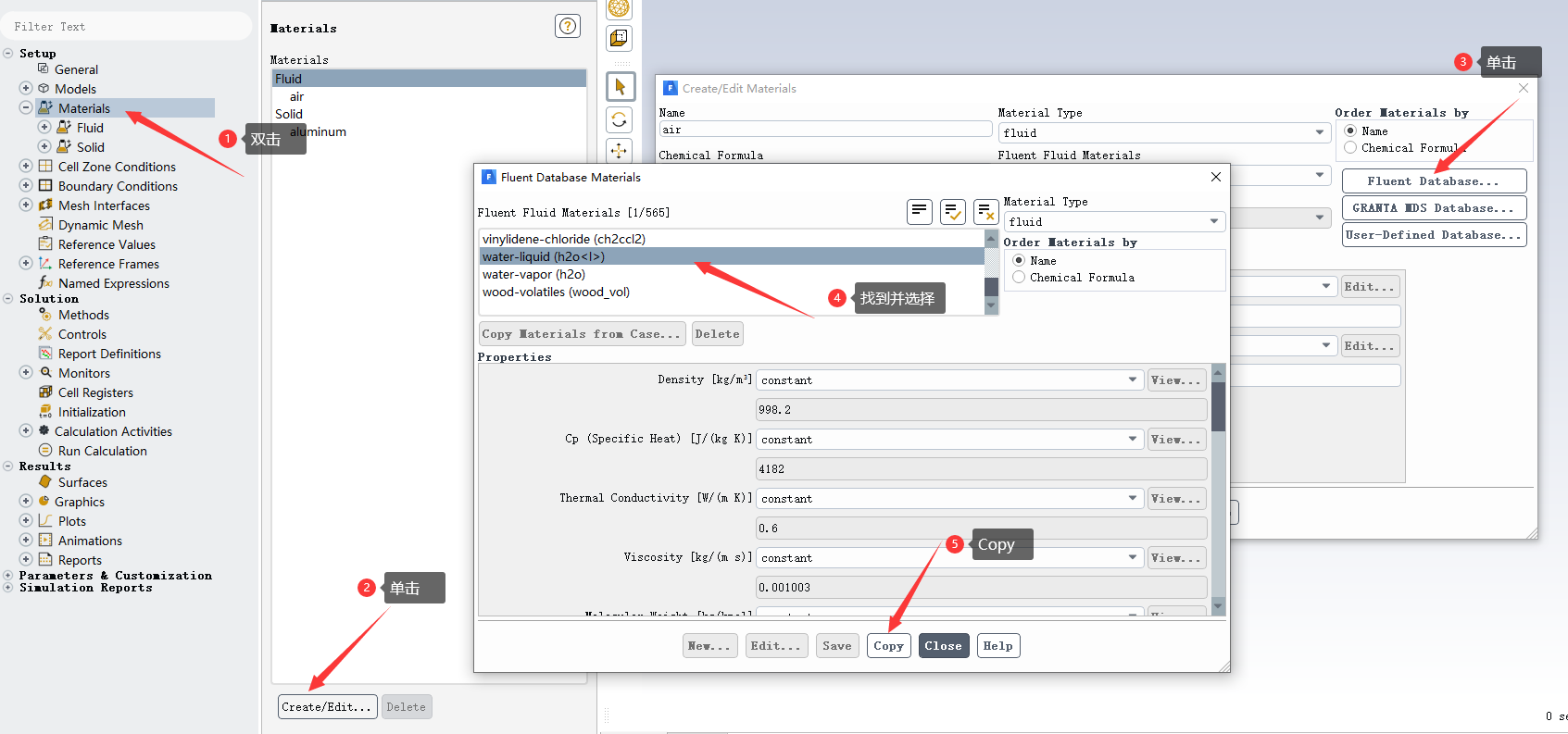This screenshot has height=734, width=1568.
Task: Click the toggle tree view list icon
Action: pyautogui.click(x=919, y=212)
